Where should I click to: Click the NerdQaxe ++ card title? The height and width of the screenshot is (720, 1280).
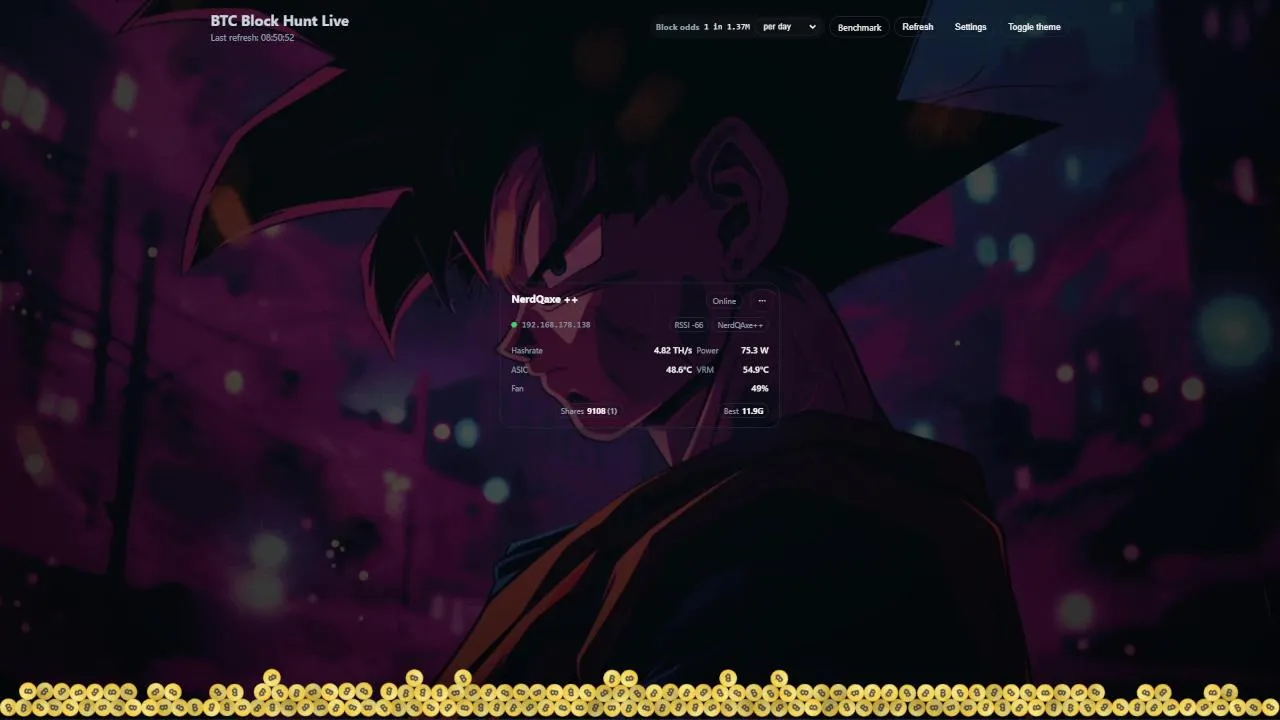coord(545,299)
